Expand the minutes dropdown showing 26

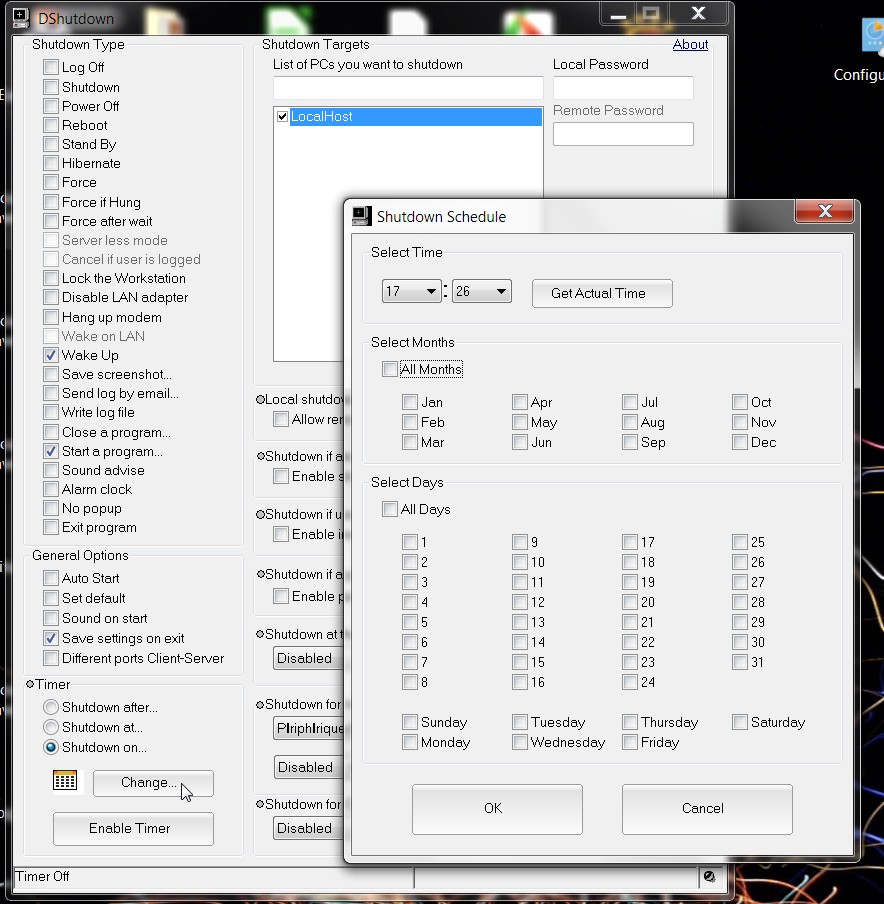(x=482, y=292)
